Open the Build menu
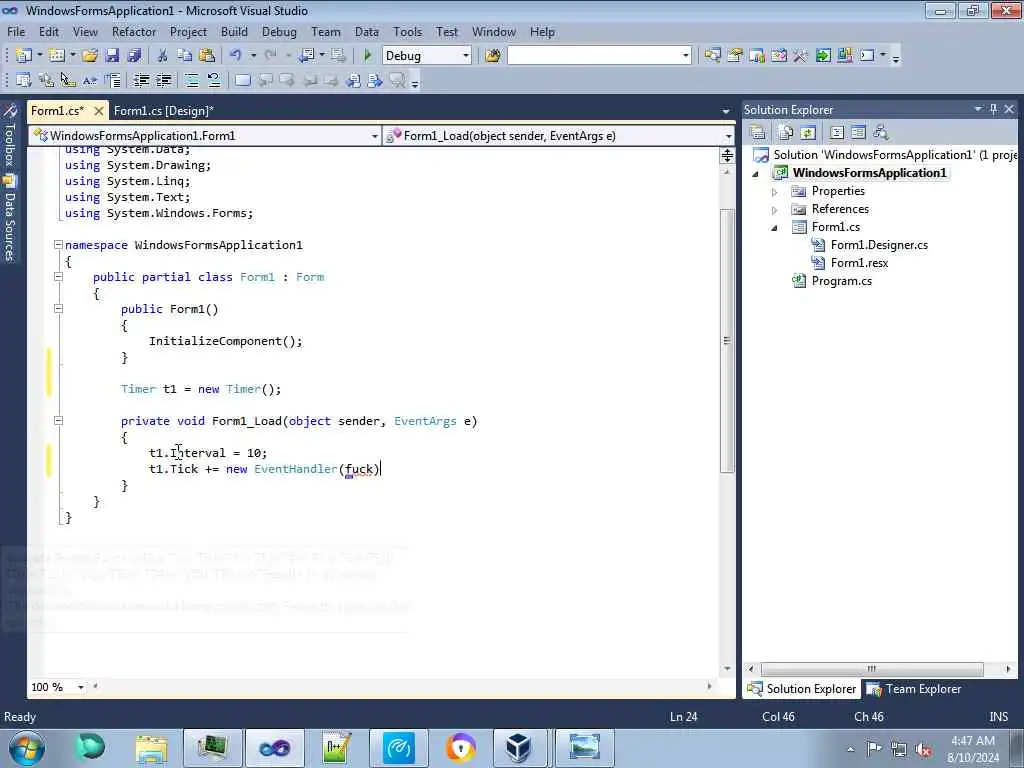This screenshot has width=1024, height=768. point(234,32)
